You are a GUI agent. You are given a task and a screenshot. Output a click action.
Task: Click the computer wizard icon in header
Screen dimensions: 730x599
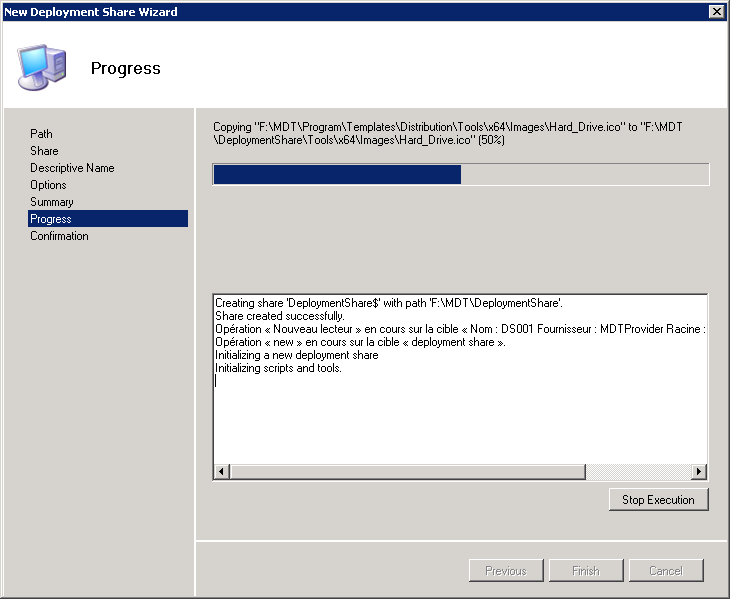pyautogui.click(x=42, y=67)
